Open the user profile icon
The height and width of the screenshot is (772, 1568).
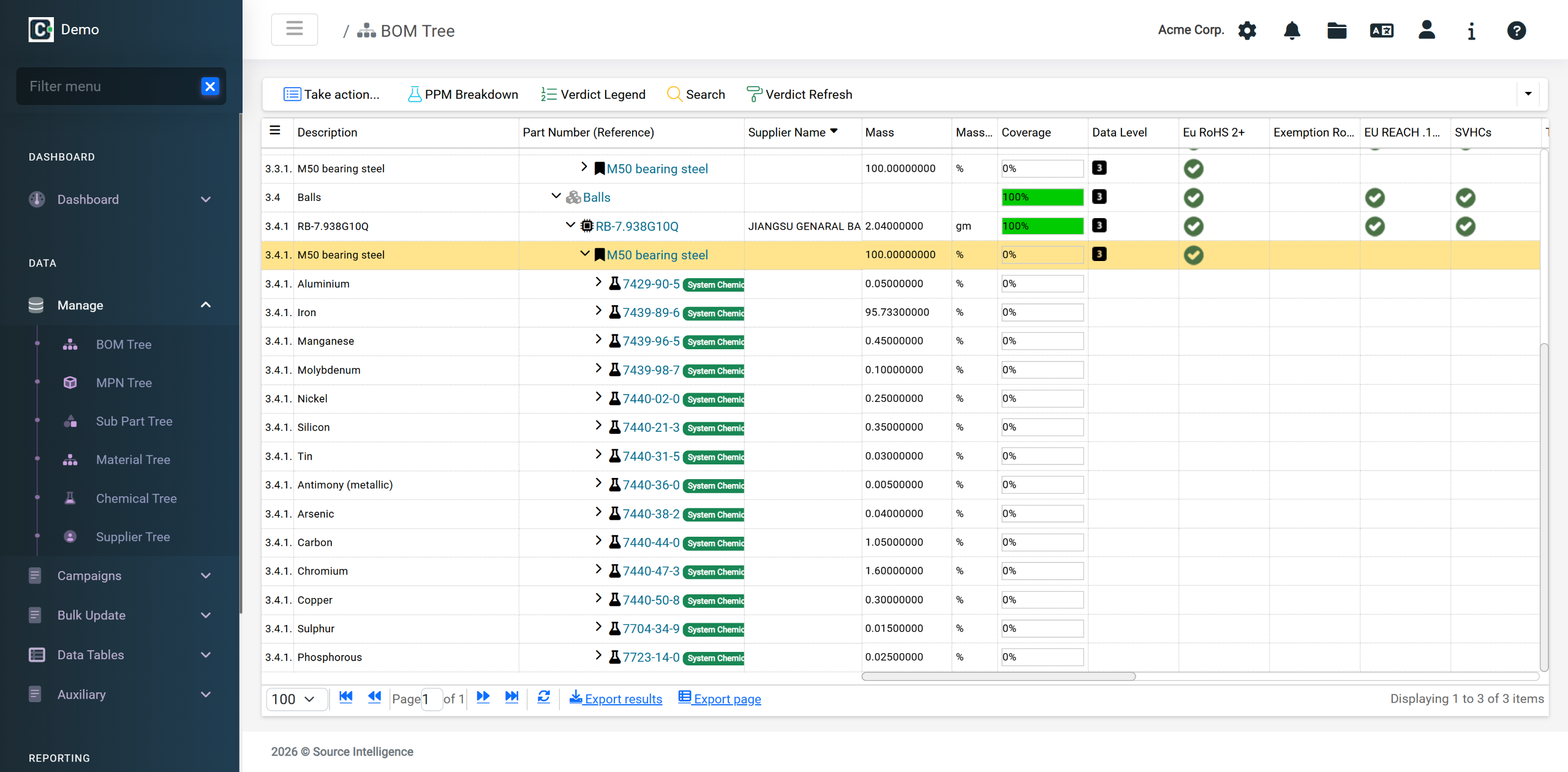click(x=1427, y=31)
